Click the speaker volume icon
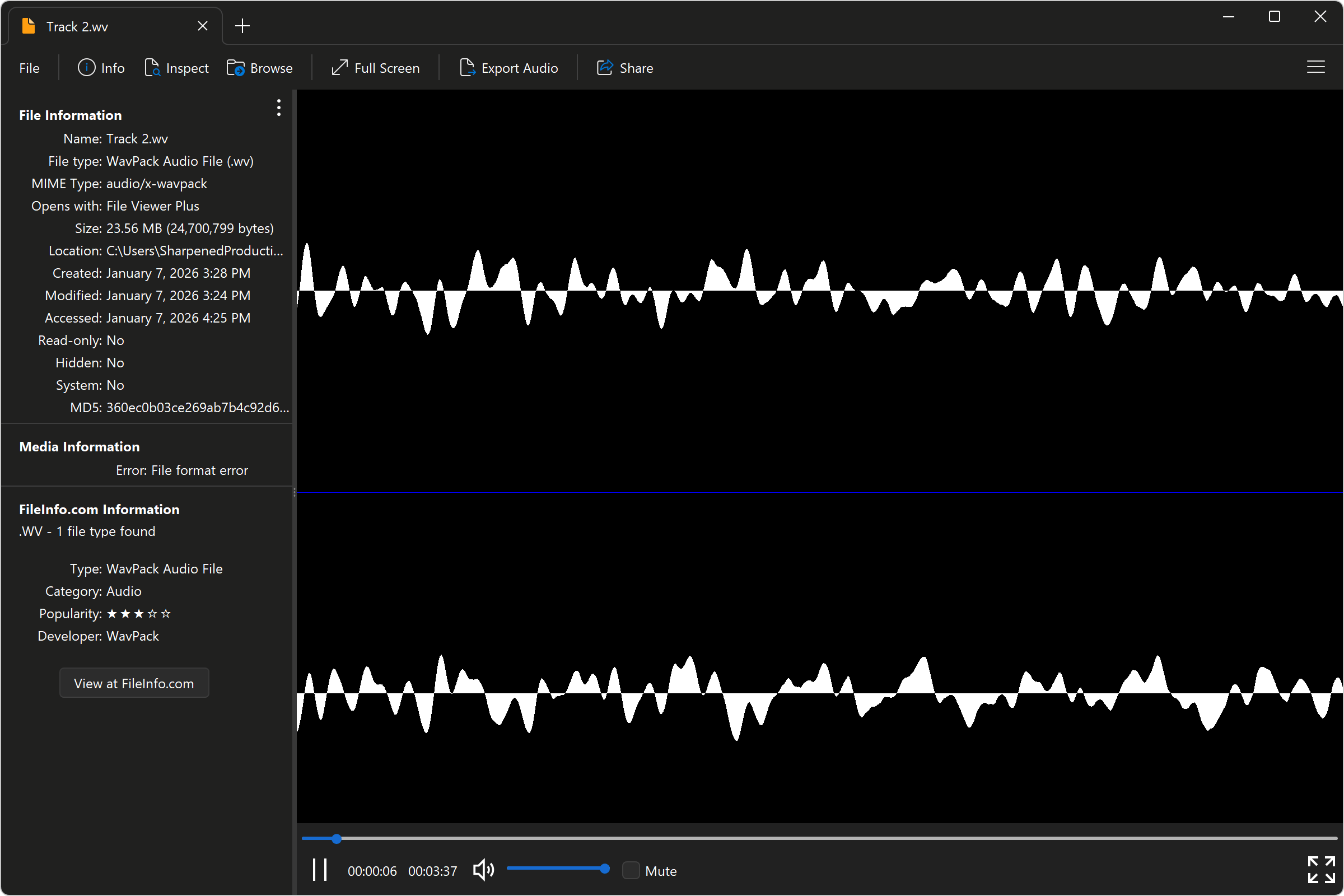Image resolution: width=1344 pixels, height=896 pixels. tap(483, 870)
